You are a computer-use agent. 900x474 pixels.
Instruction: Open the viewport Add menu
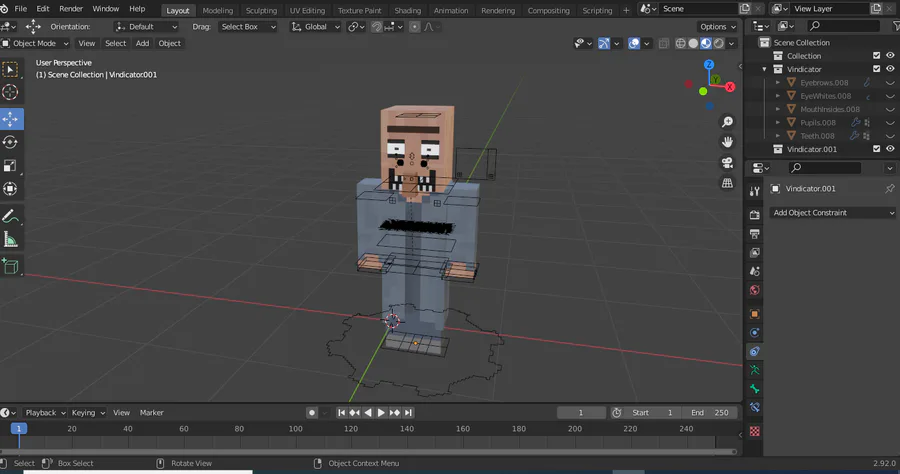[142, 44]
